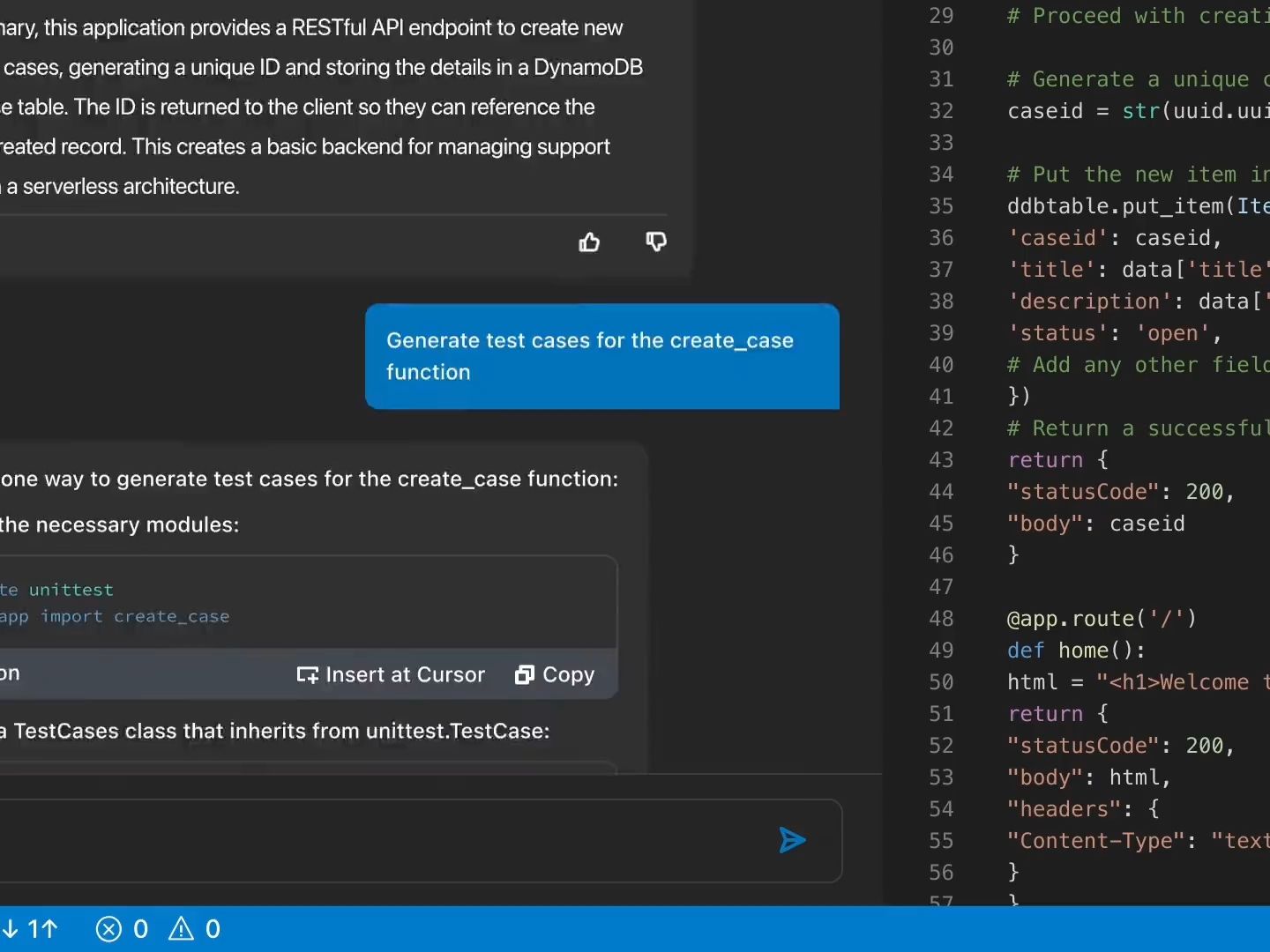This screenshot has height=952, width=1270.
Task: Open the warnings count in status bar
Action: (x=194, y=929)
